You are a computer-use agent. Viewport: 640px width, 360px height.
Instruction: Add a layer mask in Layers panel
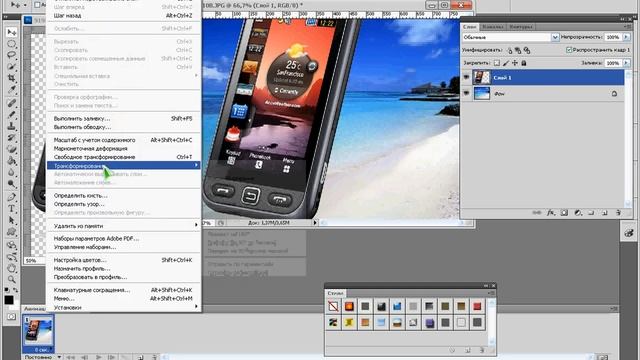564,213
